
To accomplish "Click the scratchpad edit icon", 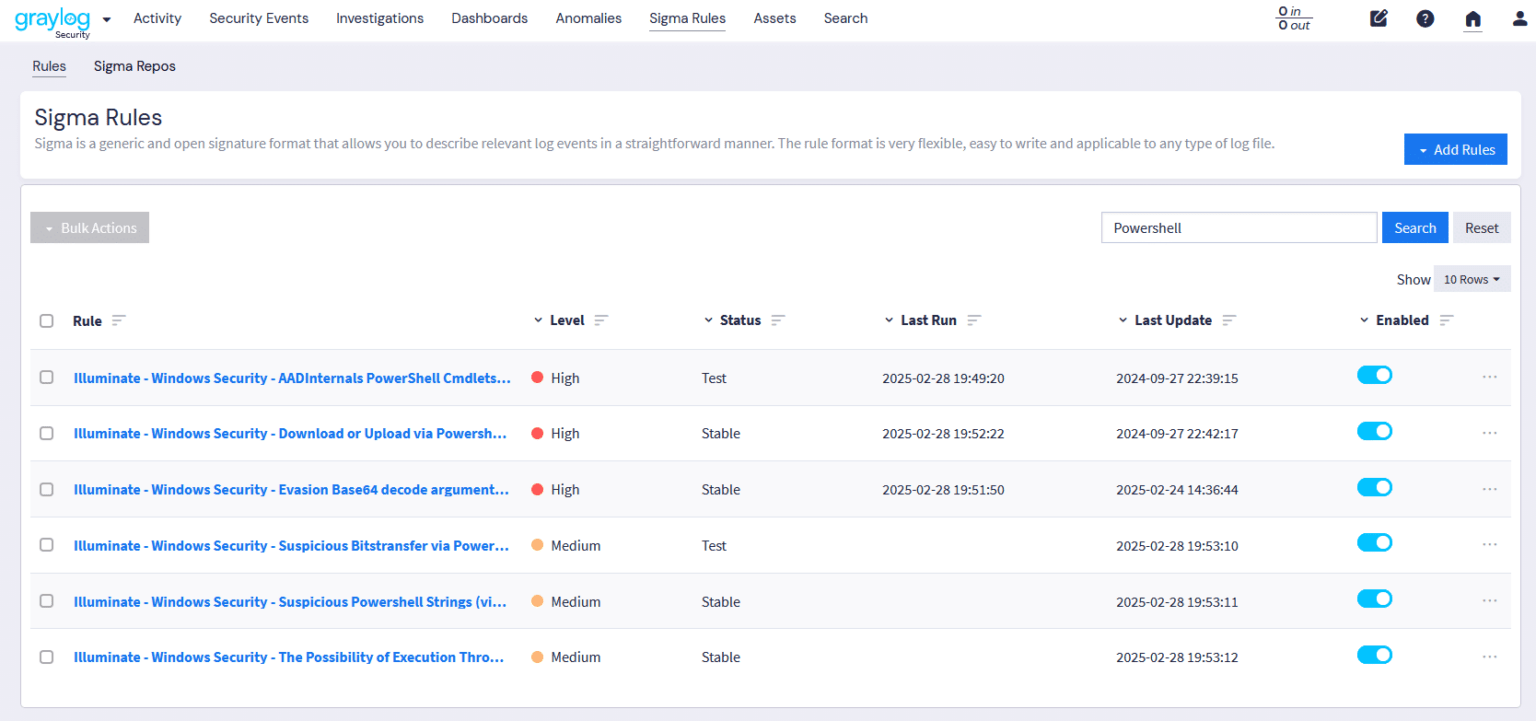I will tap(1379, 18).
